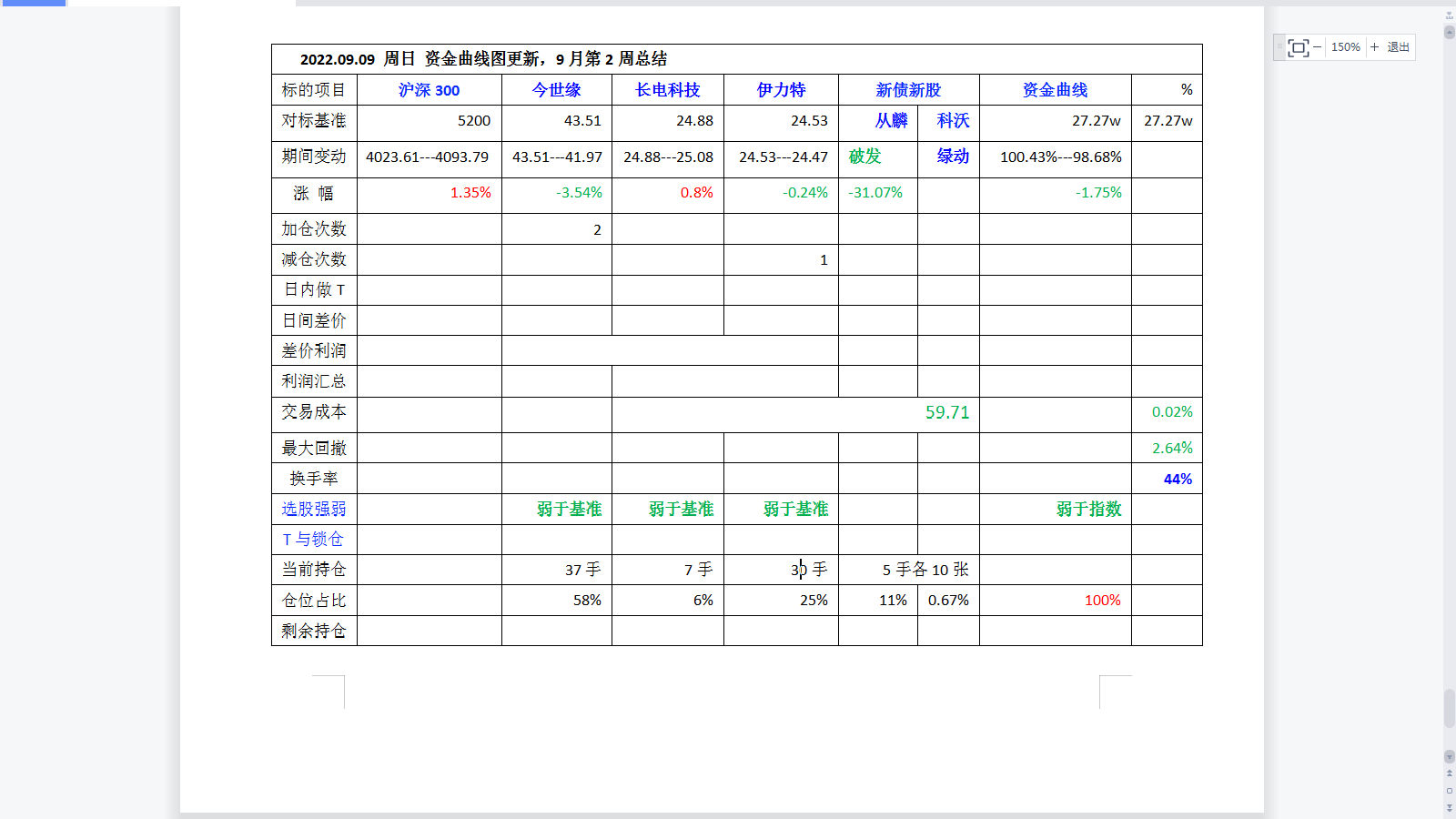Zoom out with the minus button
Viewport: 1456px width, 819px height.
click(1317, 47)
